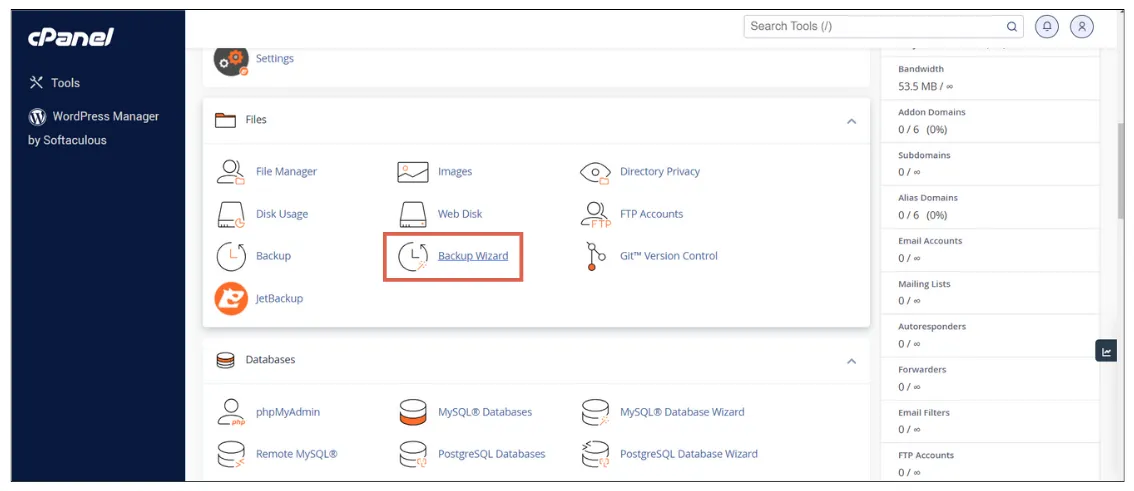The height and width of the screenshot is (491, 1134).
Task: Click the Addon Domains statistic label
Action: coord(932,113)
